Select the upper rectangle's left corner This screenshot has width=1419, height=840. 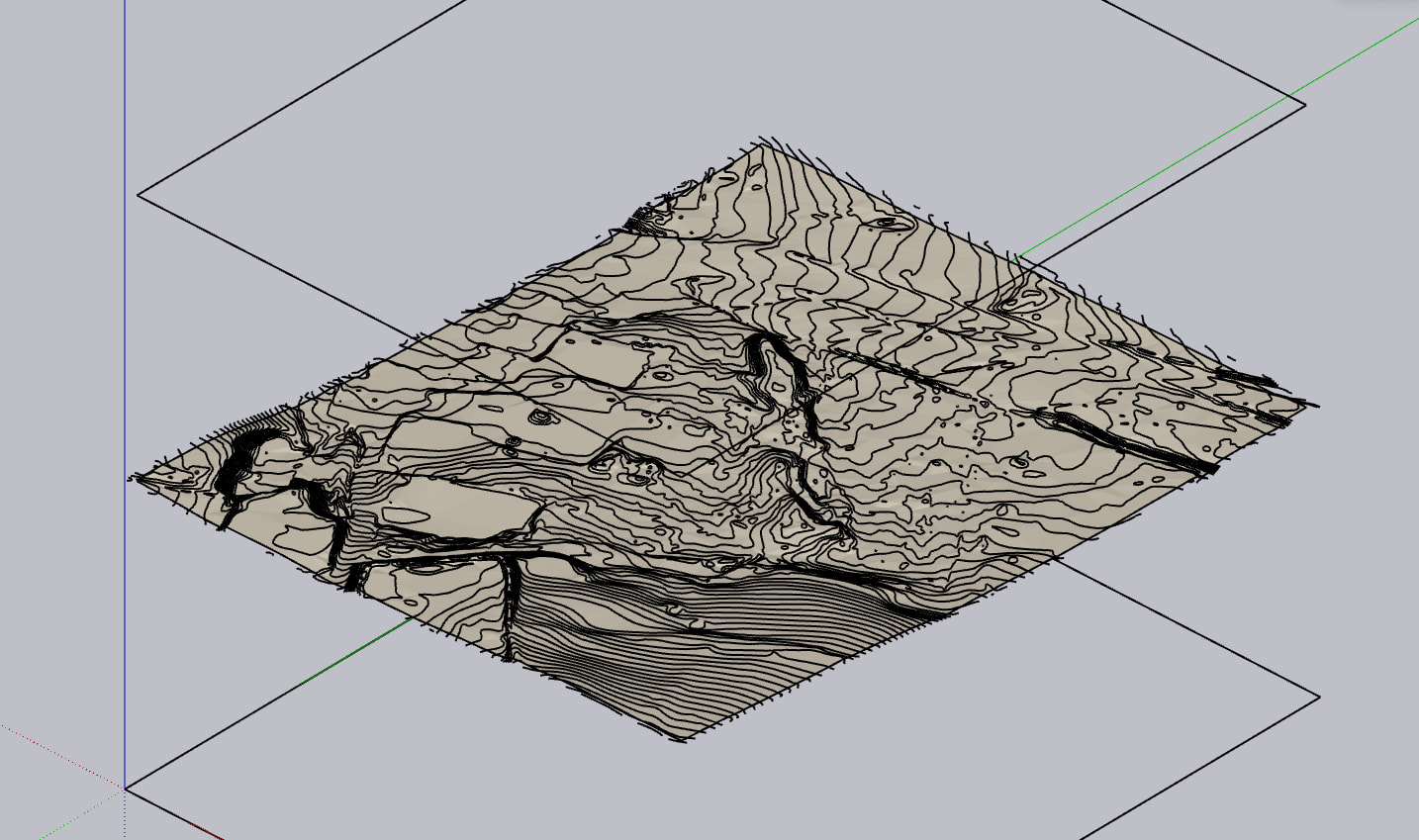click(139, 195)
